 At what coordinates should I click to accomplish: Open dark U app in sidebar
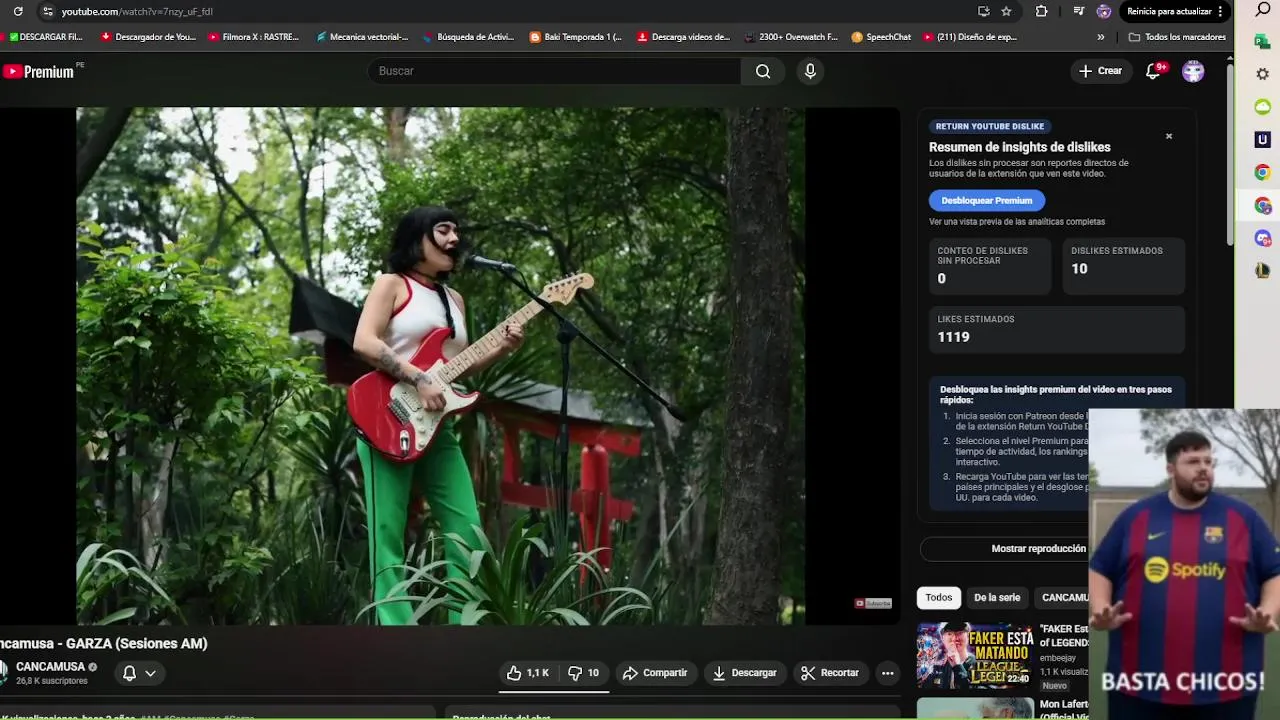click(1263, 140)
